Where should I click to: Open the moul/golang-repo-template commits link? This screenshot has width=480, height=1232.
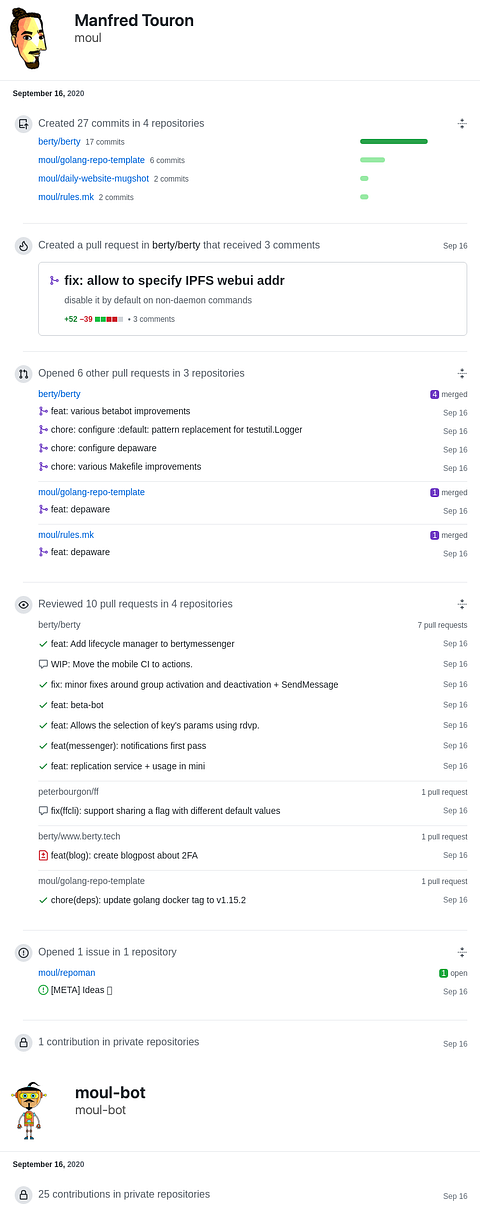coord(91,160)
